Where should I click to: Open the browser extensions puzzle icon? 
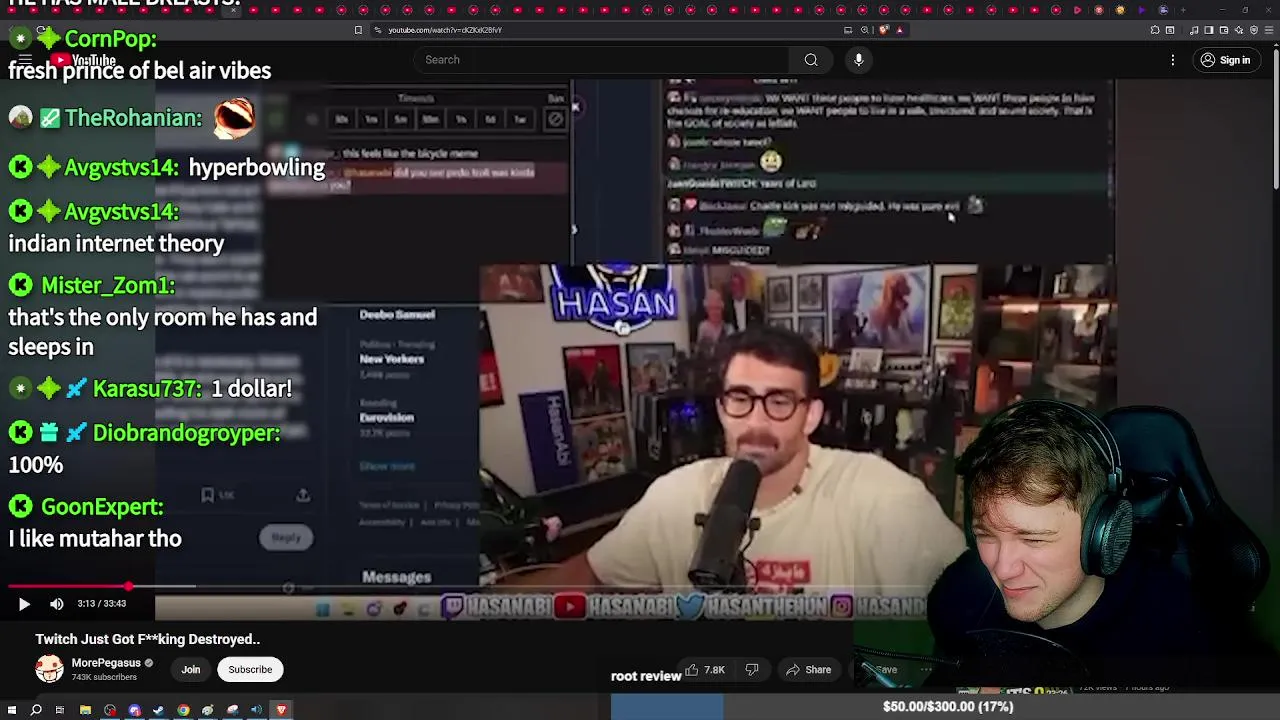pyautogui.click(x=1155, y=30)
